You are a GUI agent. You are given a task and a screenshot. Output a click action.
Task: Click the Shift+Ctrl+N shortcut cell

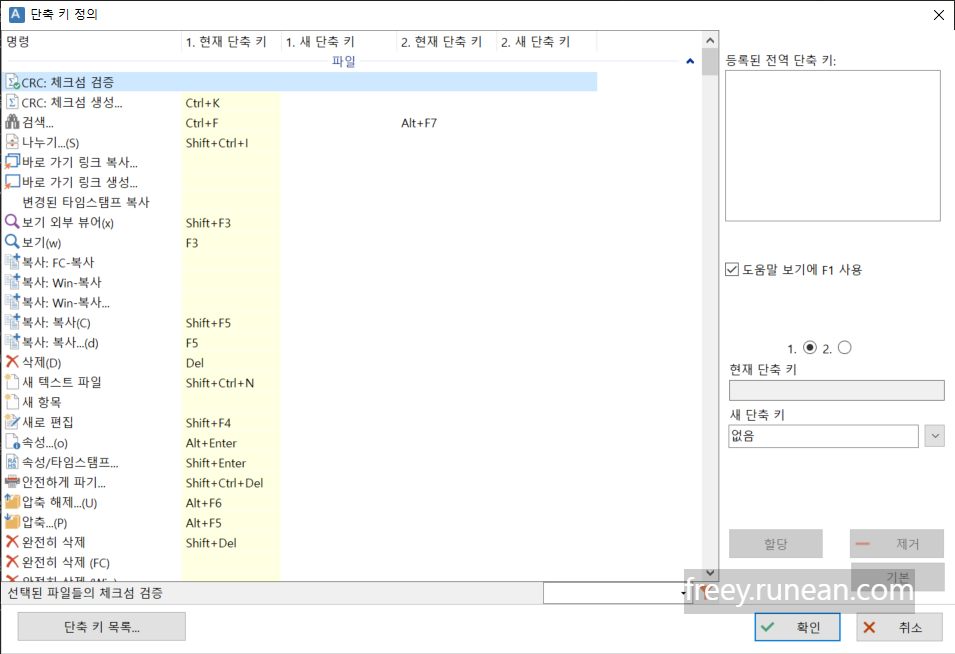pos(231,383)
